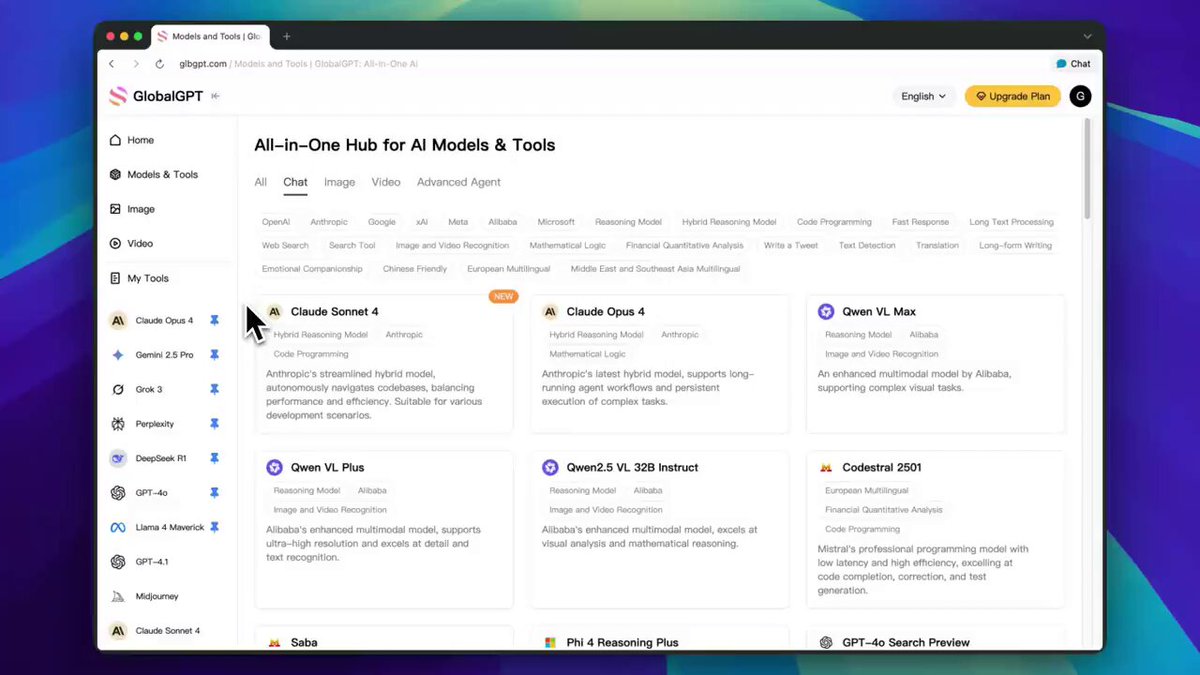The width and height of the screenshot is (1200, 675).
Task: Unpin GPT-4o from sidebar
Action: tap(214, 493)
